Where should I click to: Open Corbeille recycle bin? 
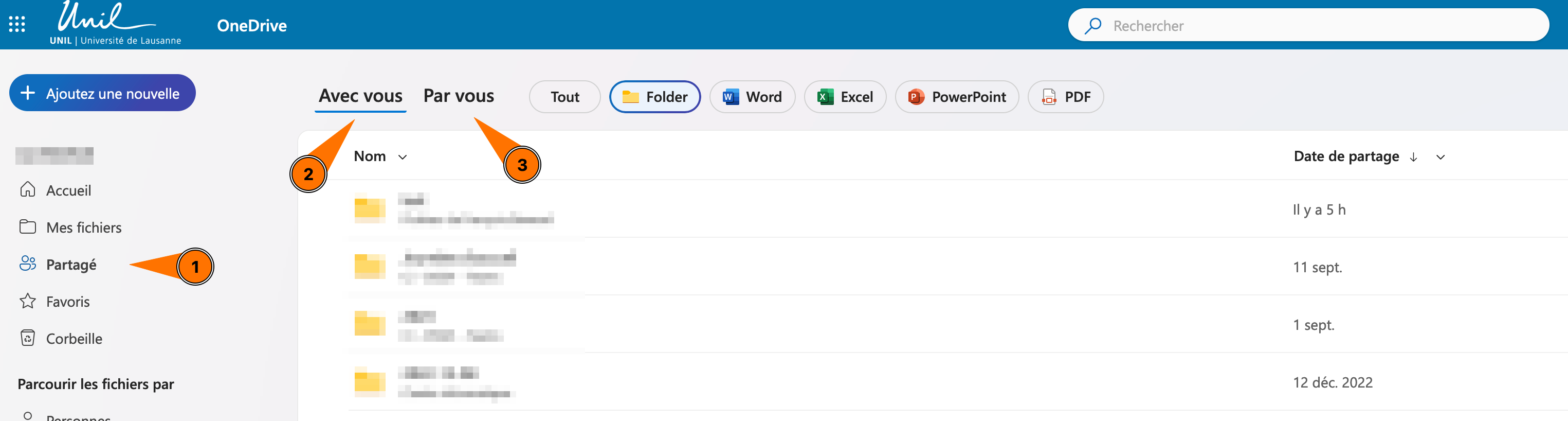click(x=74, y=339)
